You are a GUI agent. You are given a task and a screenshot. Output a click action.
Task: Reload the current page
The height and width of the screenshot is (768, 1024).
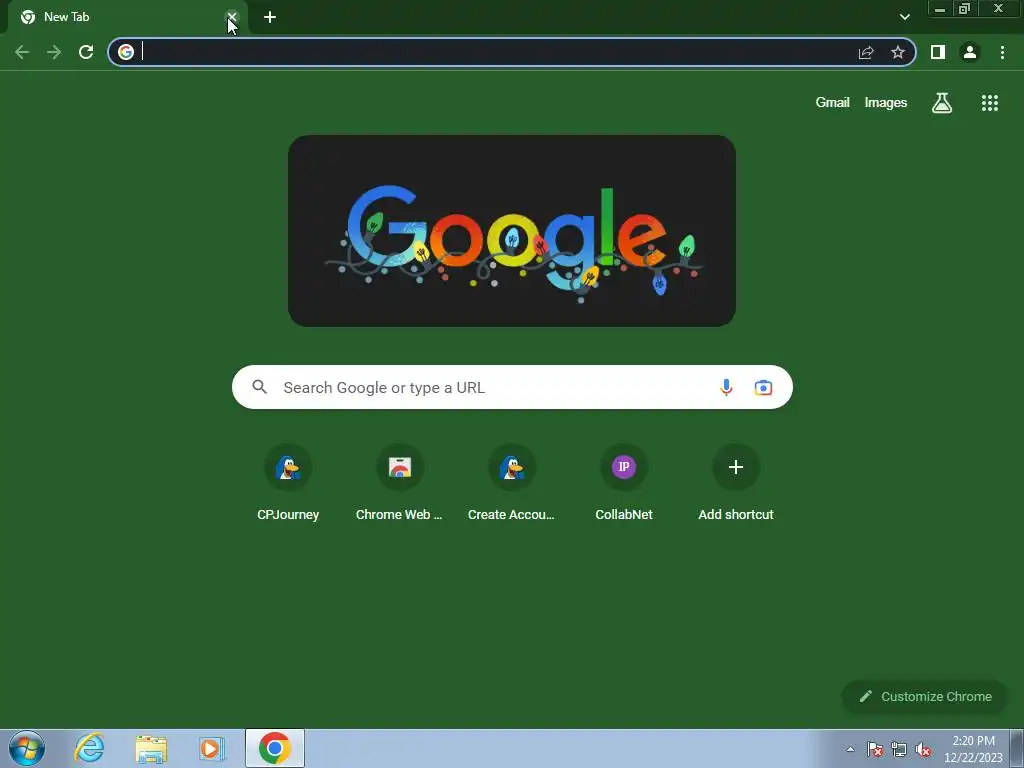[x=86, y=52]
